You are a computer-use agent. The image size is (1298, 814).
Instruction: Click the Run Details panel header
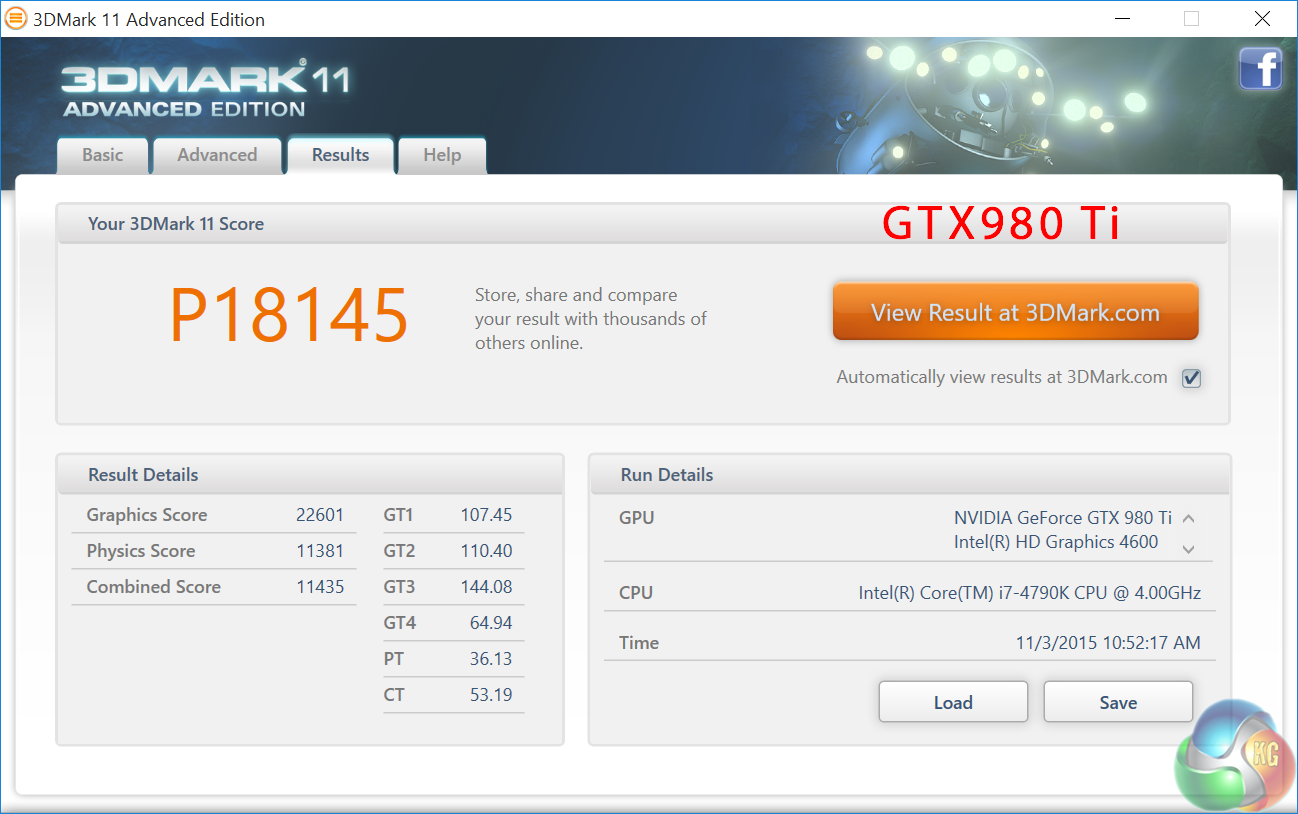[910, 475]
